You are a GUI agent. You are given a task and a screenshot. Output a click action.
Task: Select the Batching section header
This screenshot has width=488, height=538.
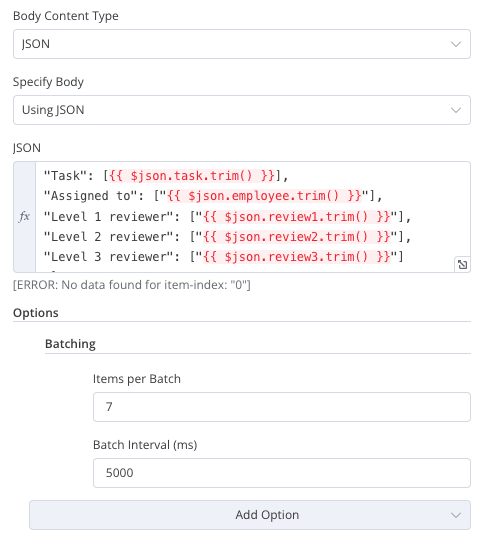[x=70, y=344]
